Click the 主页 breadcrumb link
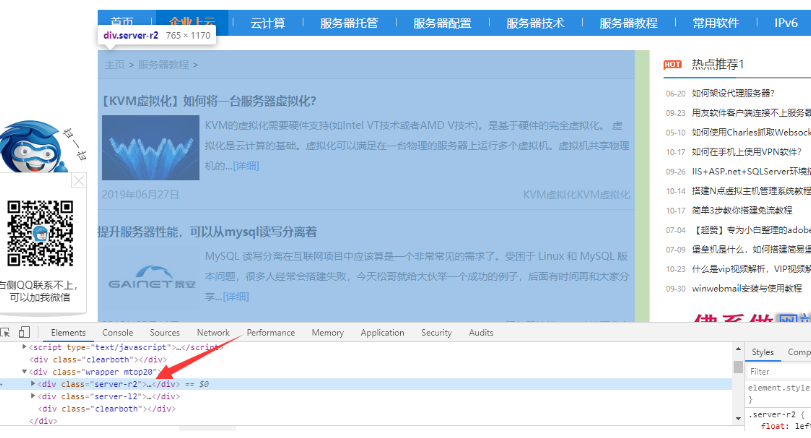 pos(114,65)
